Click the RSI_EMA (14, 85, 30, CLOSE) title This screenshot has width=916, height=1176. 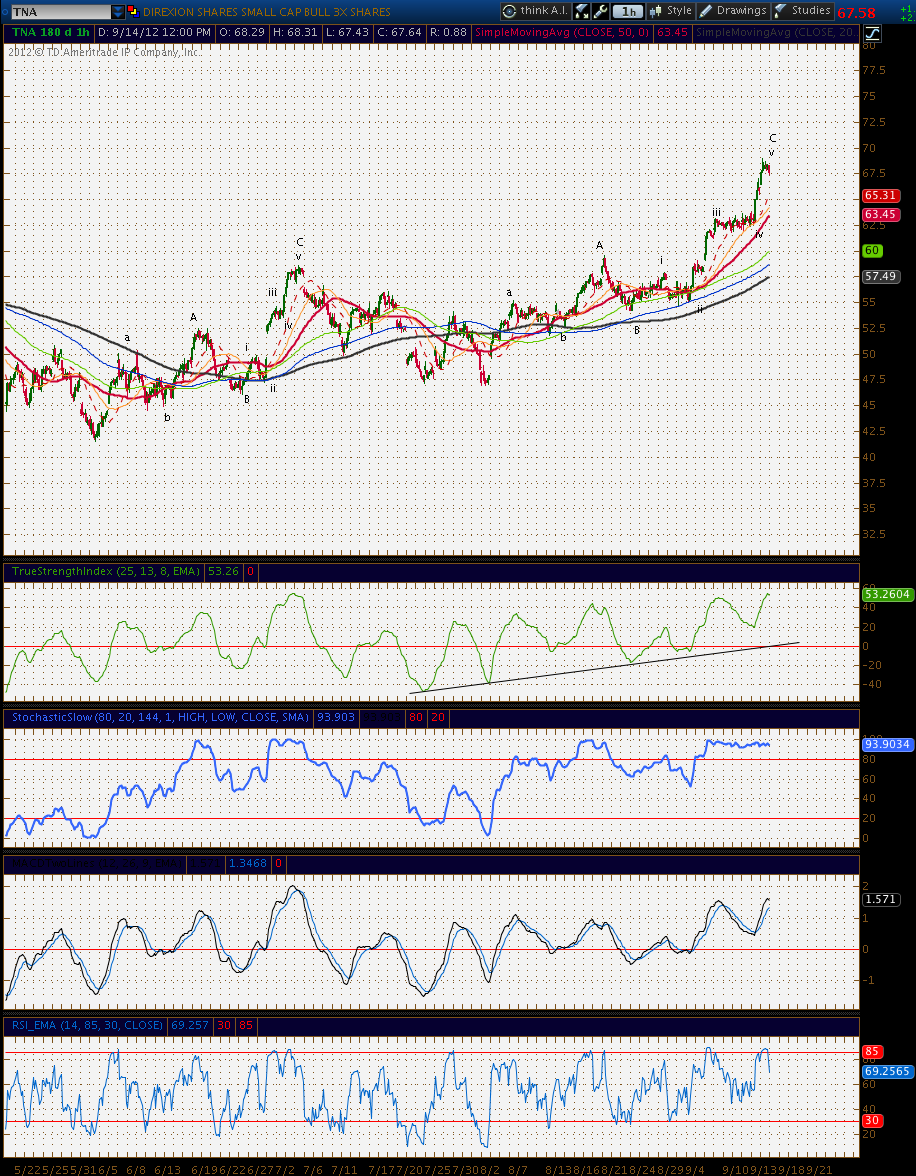pos(87,1024)
